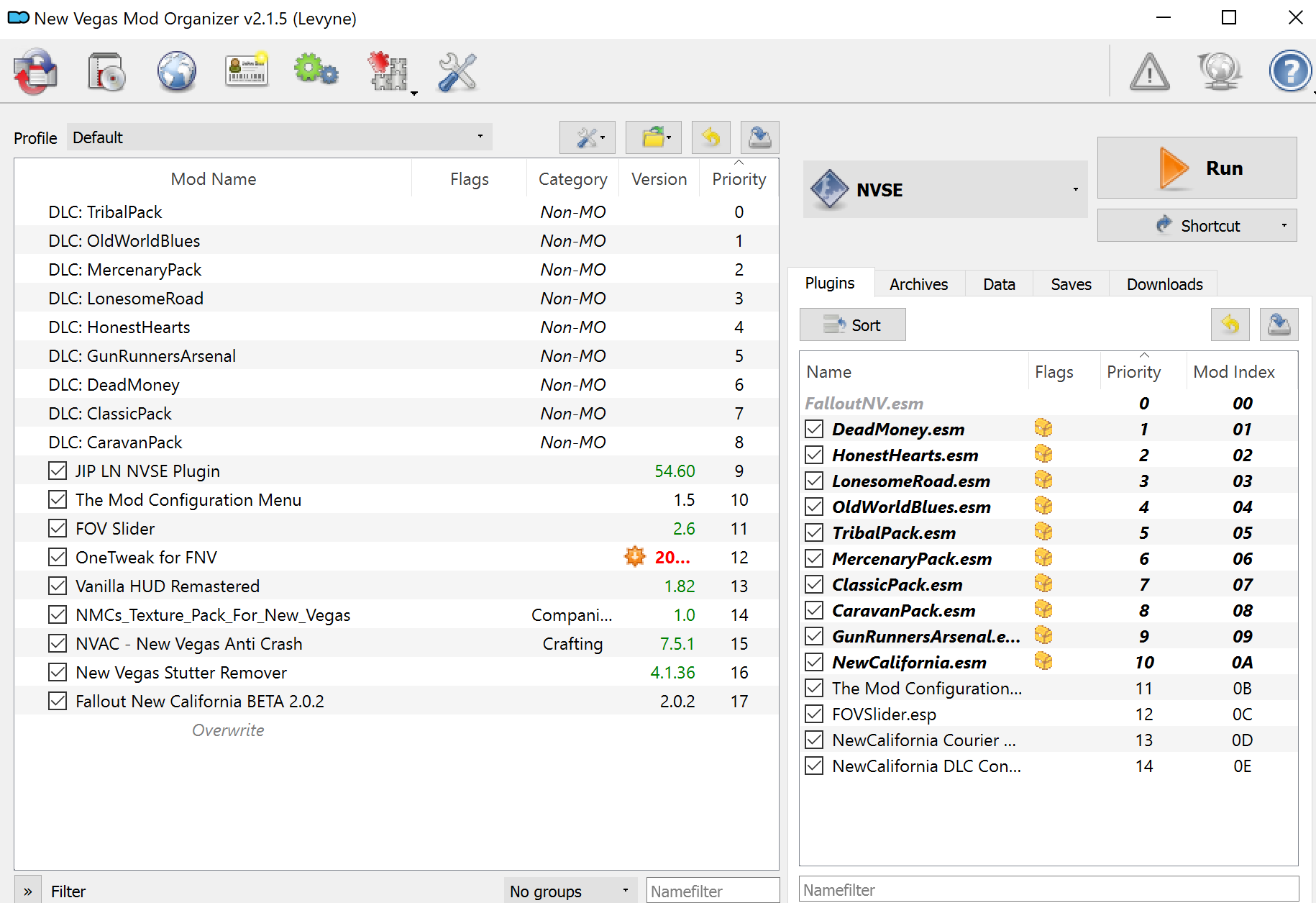Click TribalPack.esm archive flag icon
Viewport: 1316px width, 903px height.
pos(1043,532)
